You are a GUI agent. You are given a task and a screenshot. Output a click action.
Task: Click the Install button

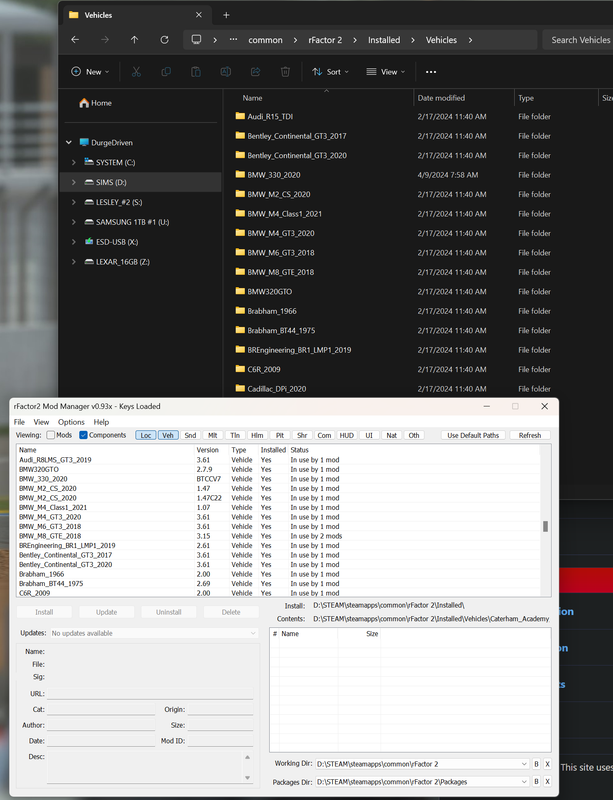[44, 612]
